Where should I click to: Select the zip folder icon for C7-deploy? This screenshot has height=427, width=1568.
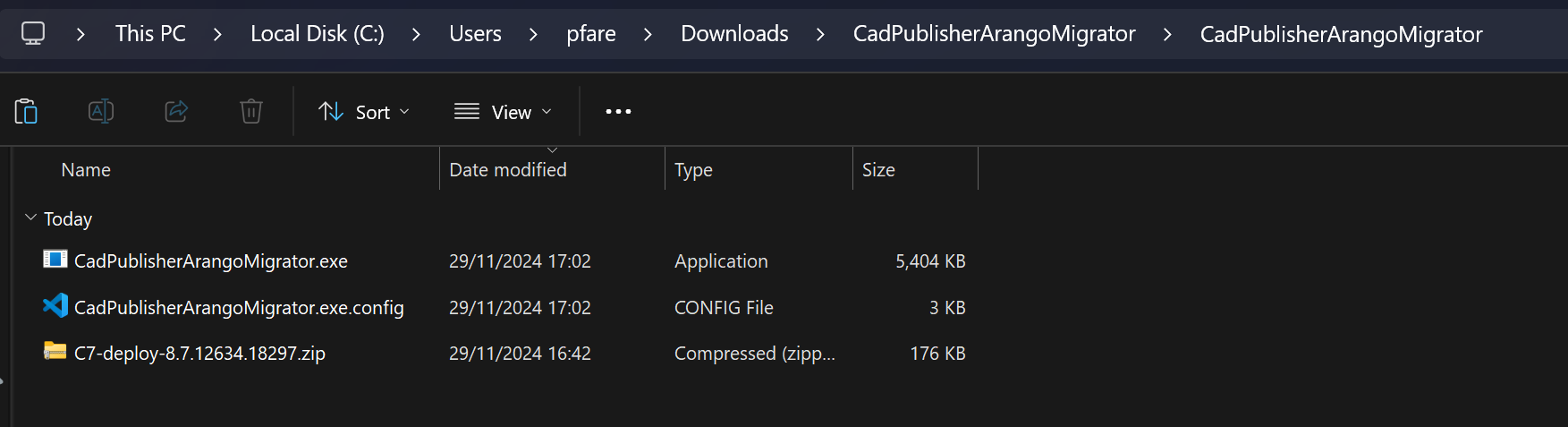(55, 352)
